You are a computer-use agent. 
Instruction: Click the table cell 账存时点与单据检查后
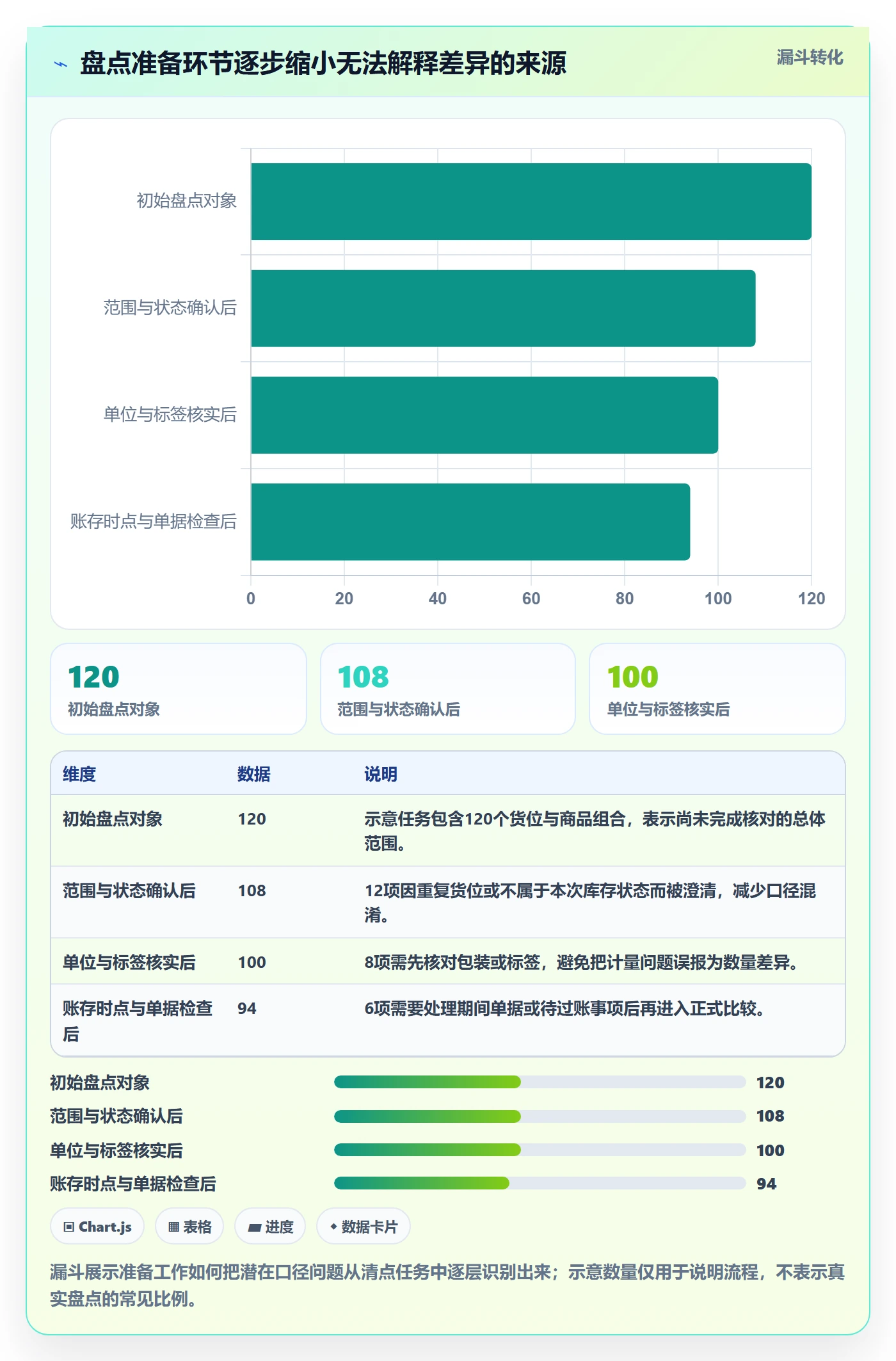click(x=138, y=1021)
